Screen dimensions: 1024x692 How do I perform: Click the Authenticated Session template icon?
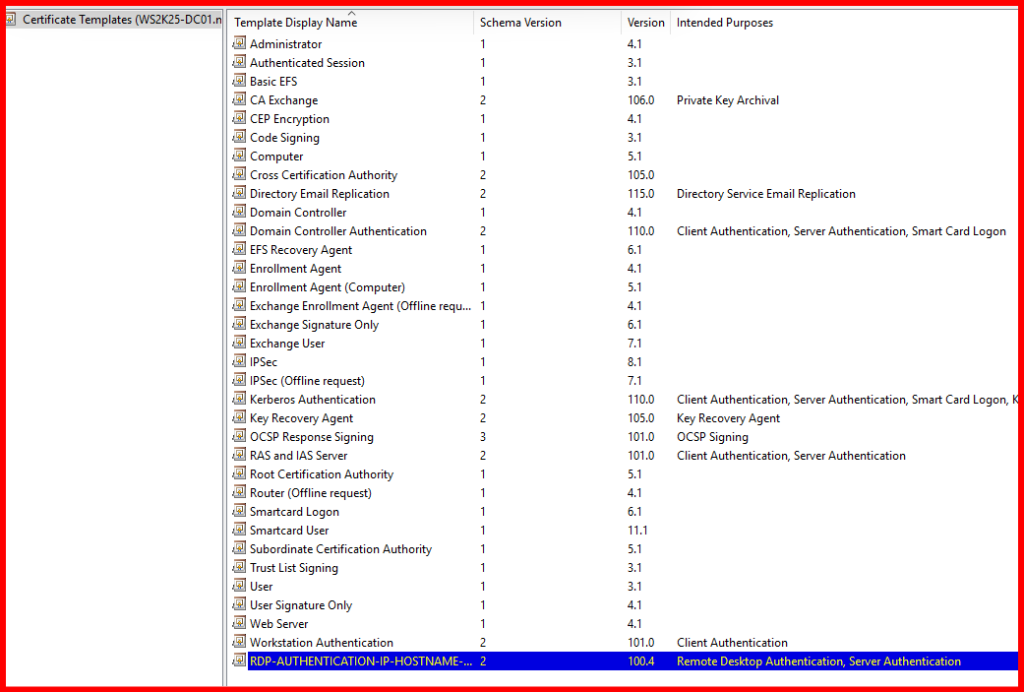(239, 63)
